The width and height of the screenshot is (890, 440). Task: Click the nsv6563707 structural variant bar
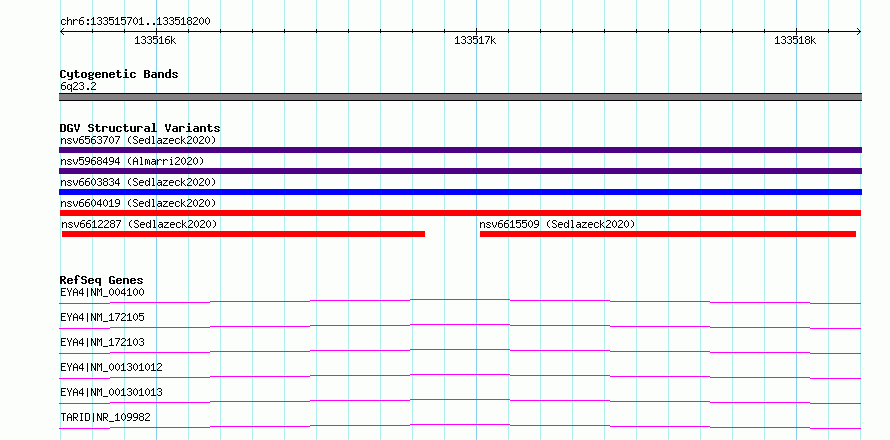(460, 150)
